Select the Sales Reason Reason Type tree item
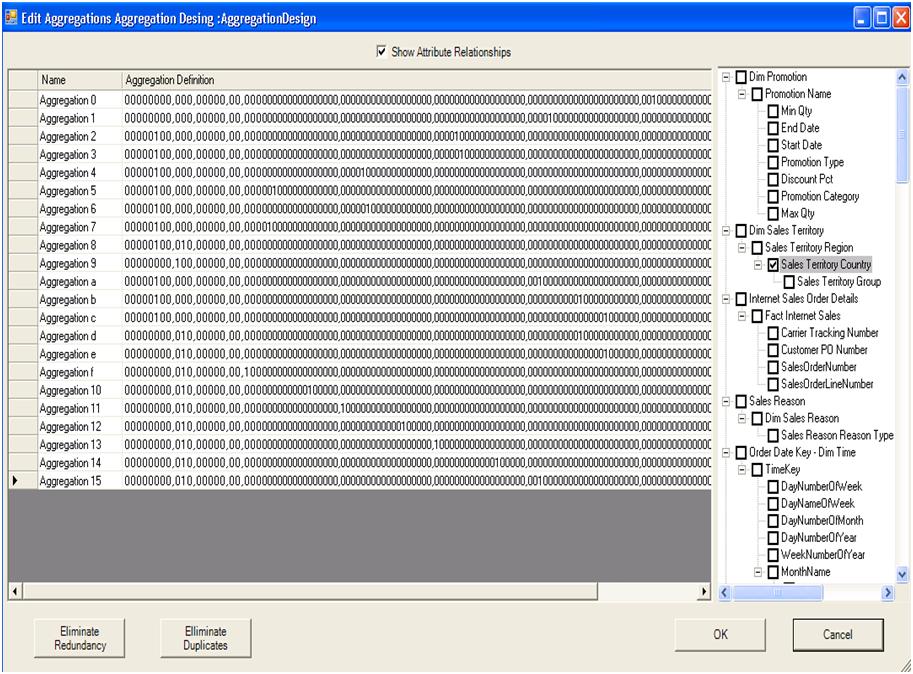This screenshot has height=674, width=913. (837, 436)
